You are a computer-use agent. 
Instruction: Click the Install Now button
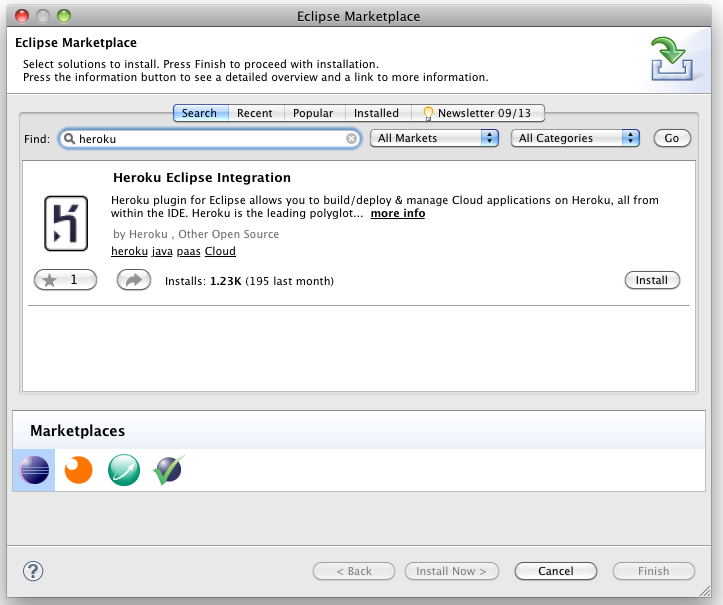tap(451, 571)
